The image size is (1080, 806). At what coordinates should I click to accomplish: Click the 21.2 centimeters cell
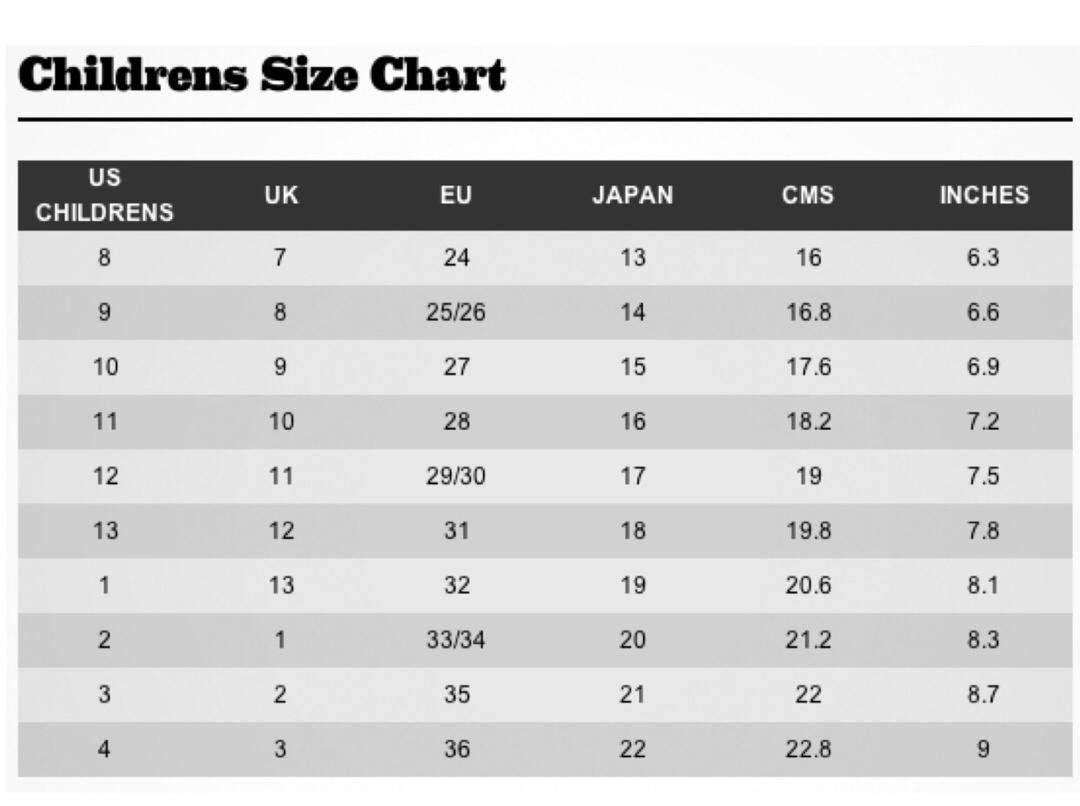point(809,640)
